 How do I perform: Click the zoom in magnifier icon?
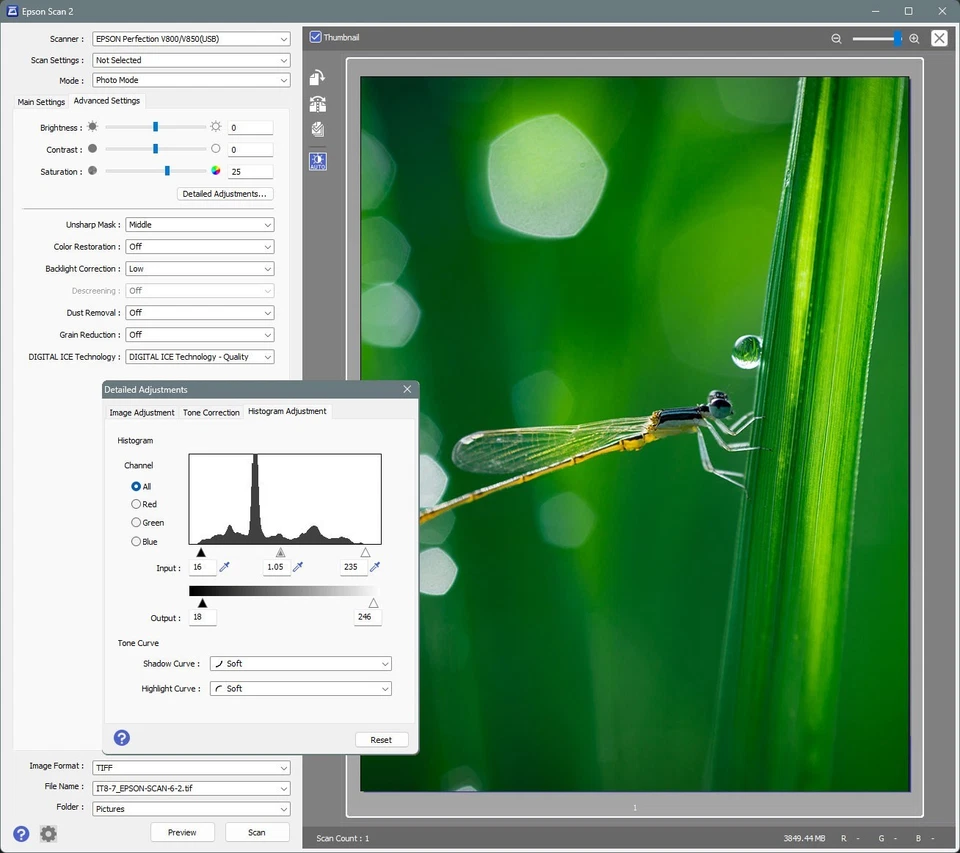click(x=914, y=38)
